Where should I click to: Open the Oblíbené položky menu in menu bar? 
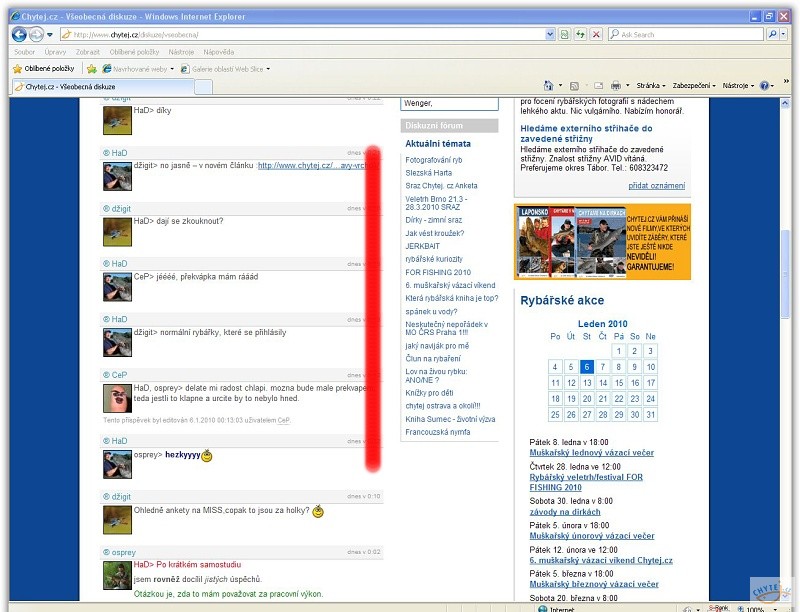pos(134,52)
